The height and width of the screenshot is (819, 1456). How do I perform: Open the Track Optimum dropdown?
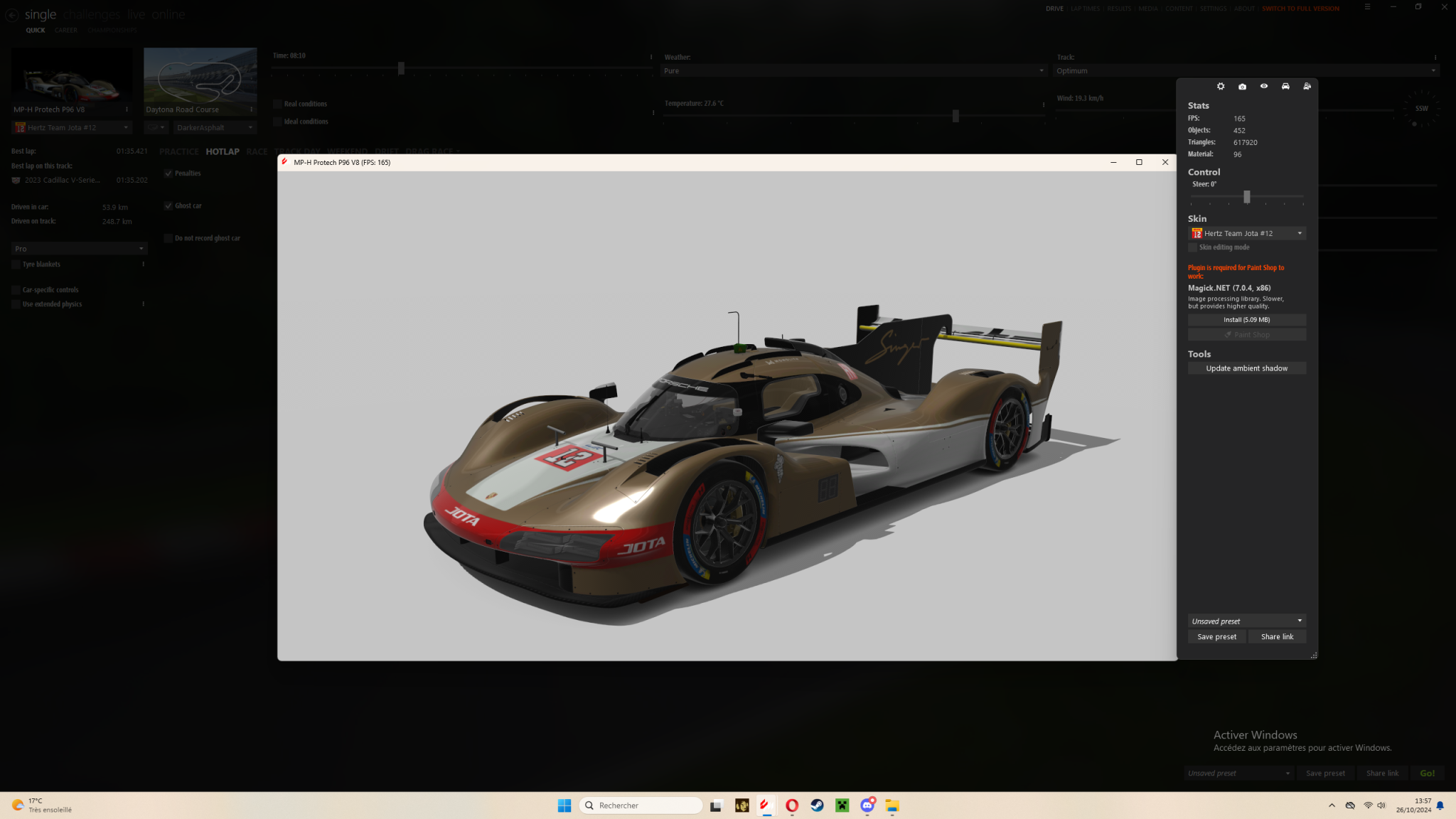(1246, 71)
